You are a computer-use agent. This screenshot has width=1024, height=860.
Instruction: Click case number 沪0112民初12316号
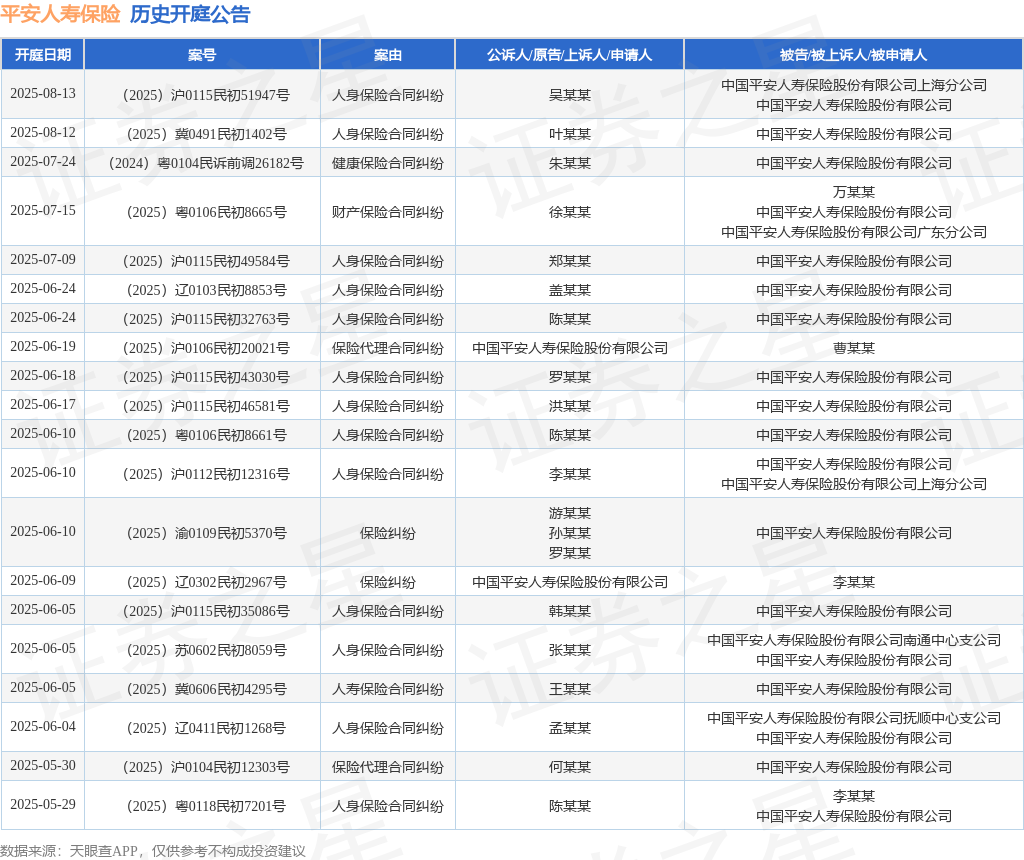click(x=206, y=474)
